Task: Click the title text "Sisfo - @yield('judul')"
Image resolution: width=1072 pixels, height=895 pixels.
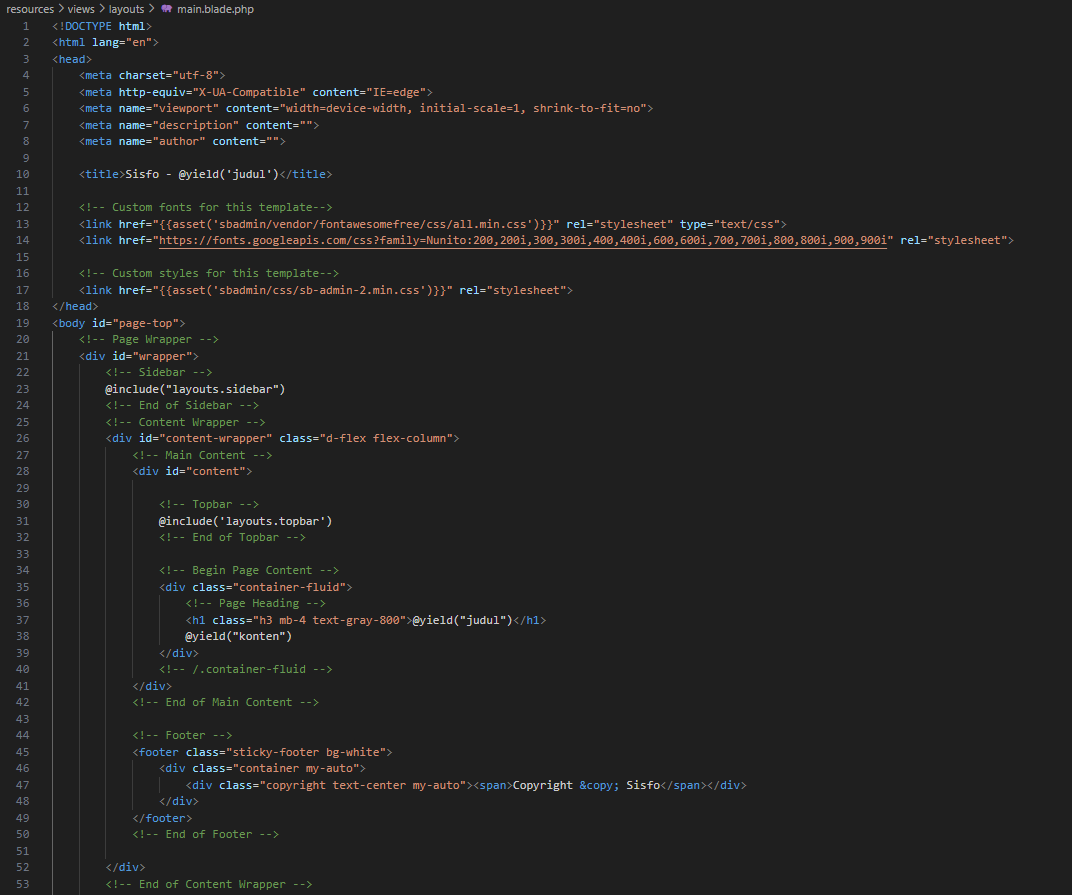Action: pos(200,175)
